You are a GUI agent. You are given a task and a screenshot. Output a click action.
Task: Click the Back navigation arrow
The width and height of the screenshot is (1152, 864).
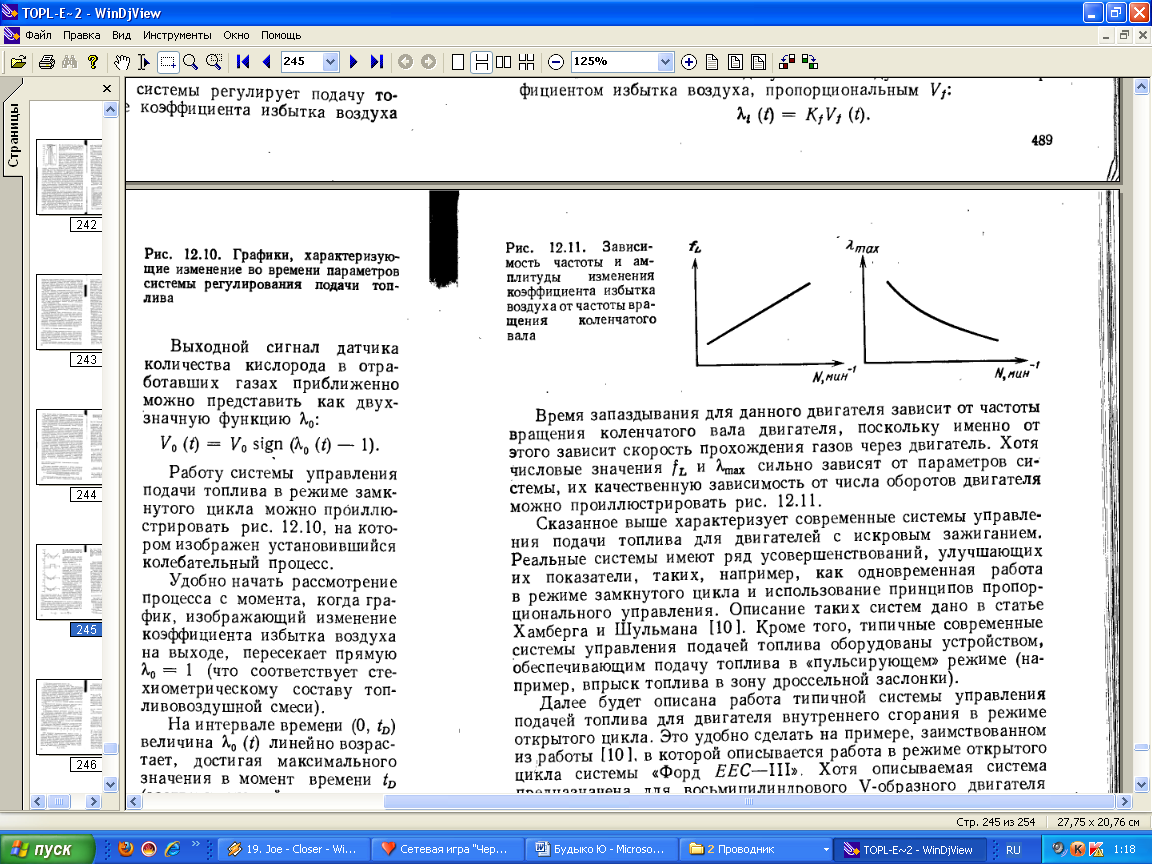point(405,62)
